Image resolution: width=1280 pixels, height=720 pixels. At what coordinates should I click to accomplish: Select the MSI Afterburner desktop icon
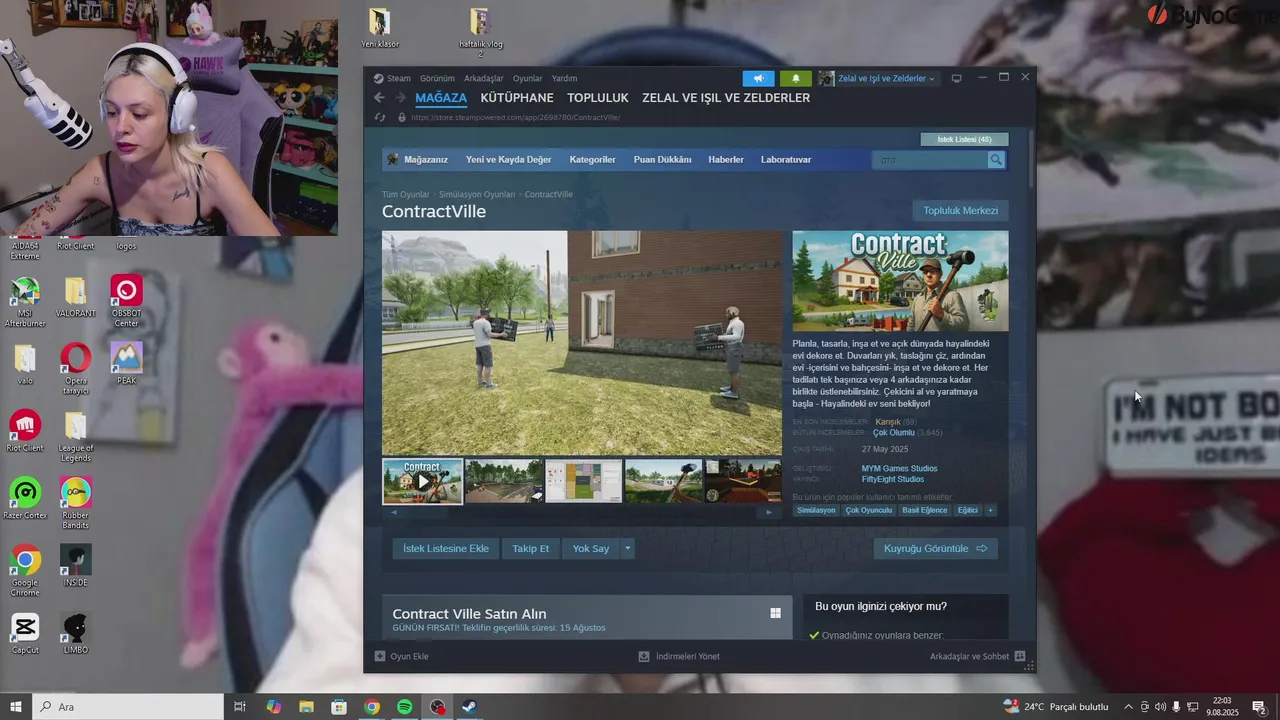(25, 301)
